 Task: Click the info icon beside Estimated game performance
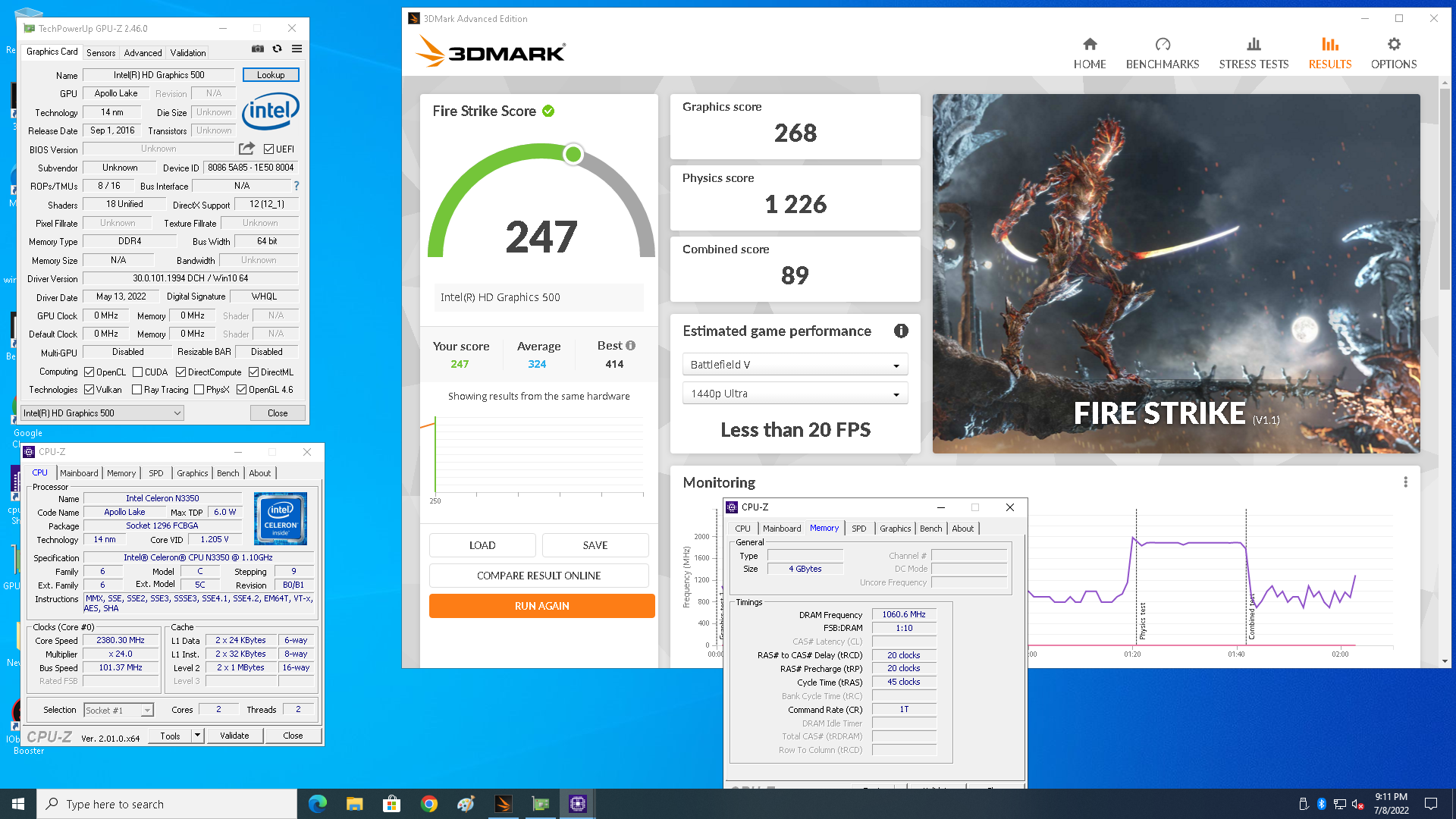click(901, 331)
